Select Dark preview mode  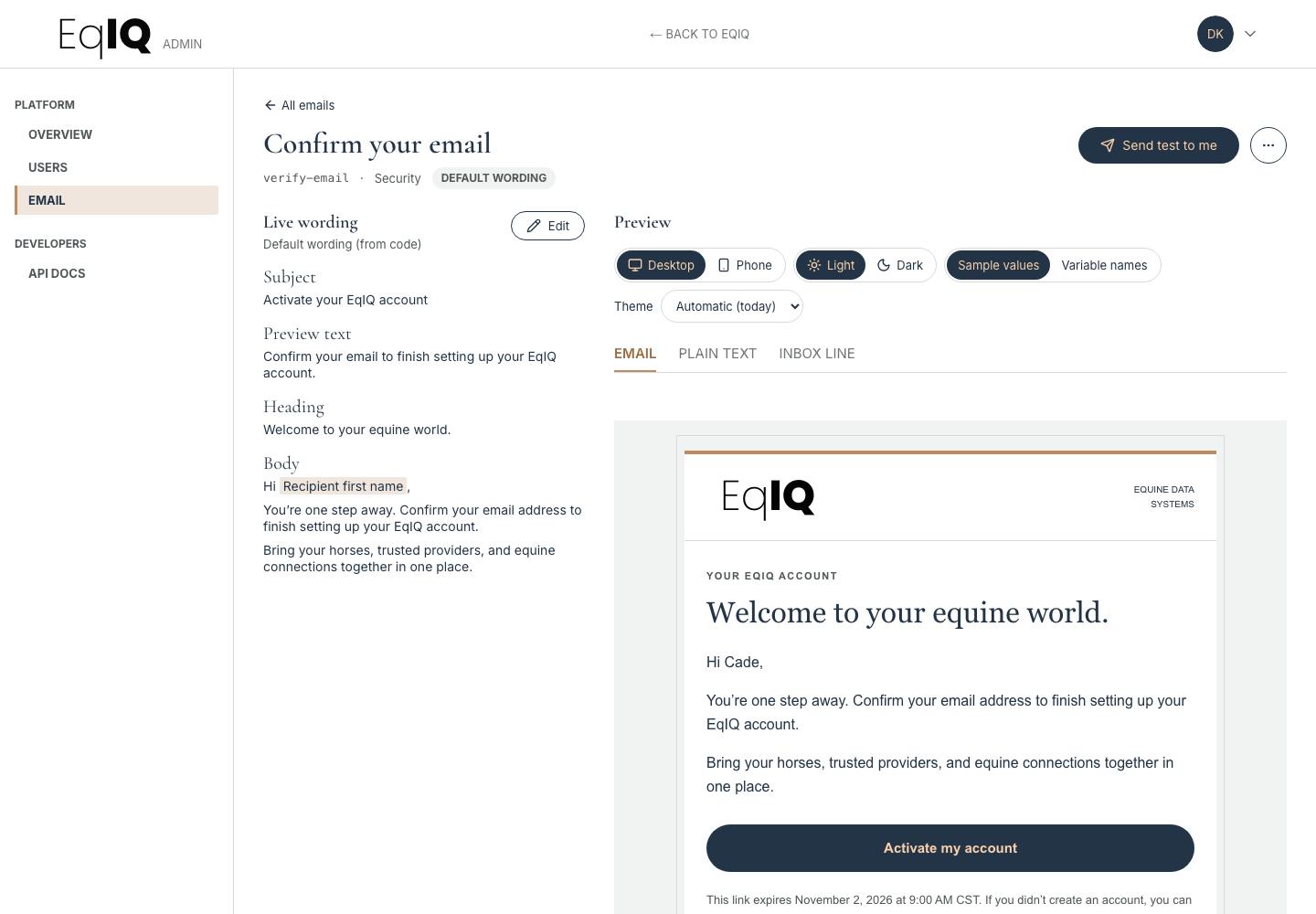[900, 265]
